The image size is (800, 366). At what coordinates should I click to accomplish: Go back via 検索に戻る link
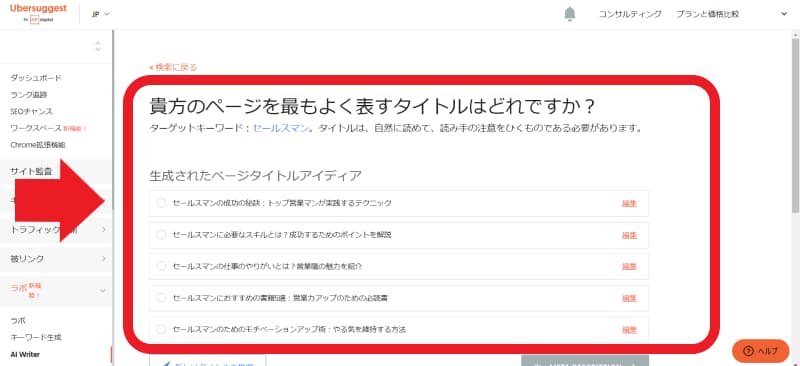coord(173,67)
